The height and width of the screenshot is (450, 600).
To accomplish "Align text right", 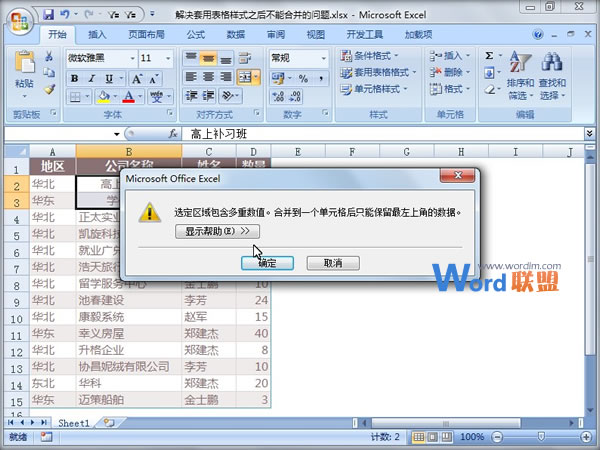I will [x=226, y=77].
